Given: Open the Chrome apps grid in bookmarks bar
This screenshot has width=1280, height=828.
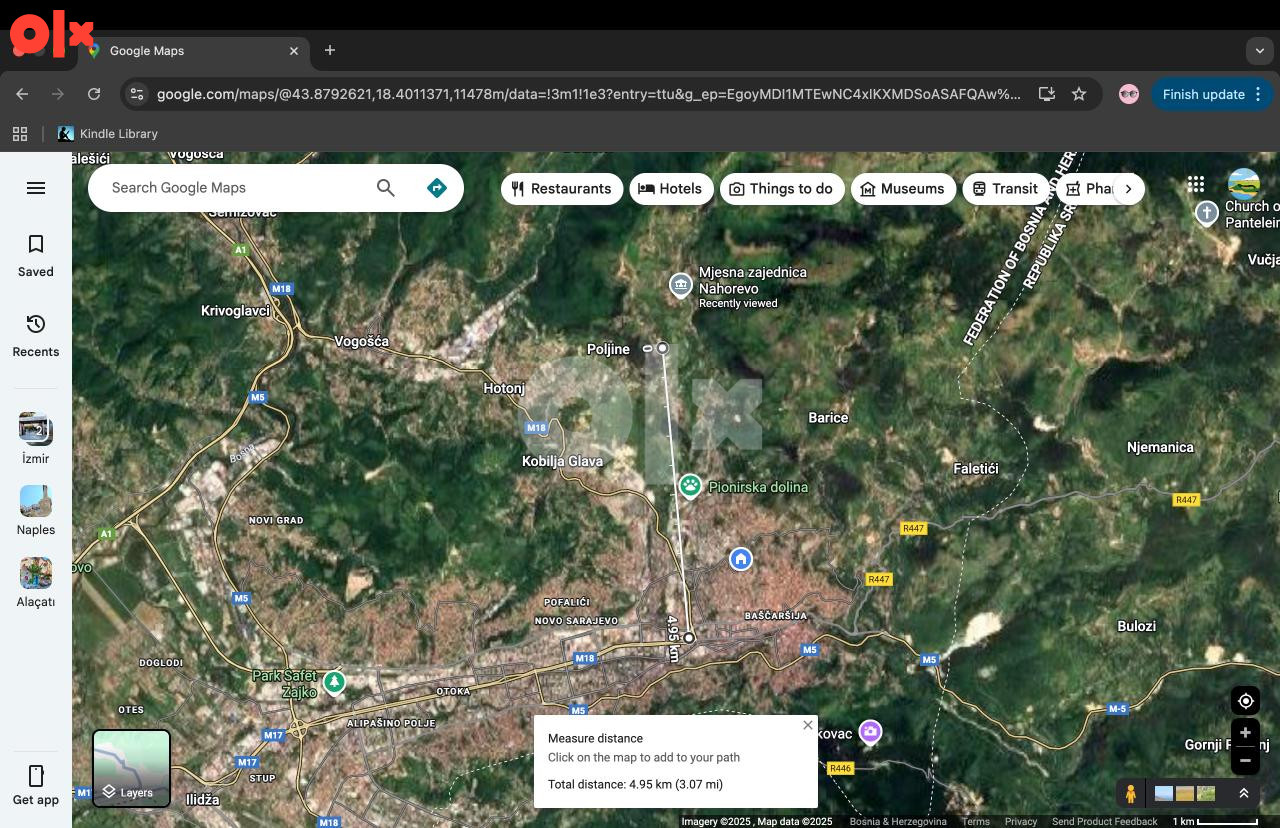Looking at the screenshot, I should 19,133.
